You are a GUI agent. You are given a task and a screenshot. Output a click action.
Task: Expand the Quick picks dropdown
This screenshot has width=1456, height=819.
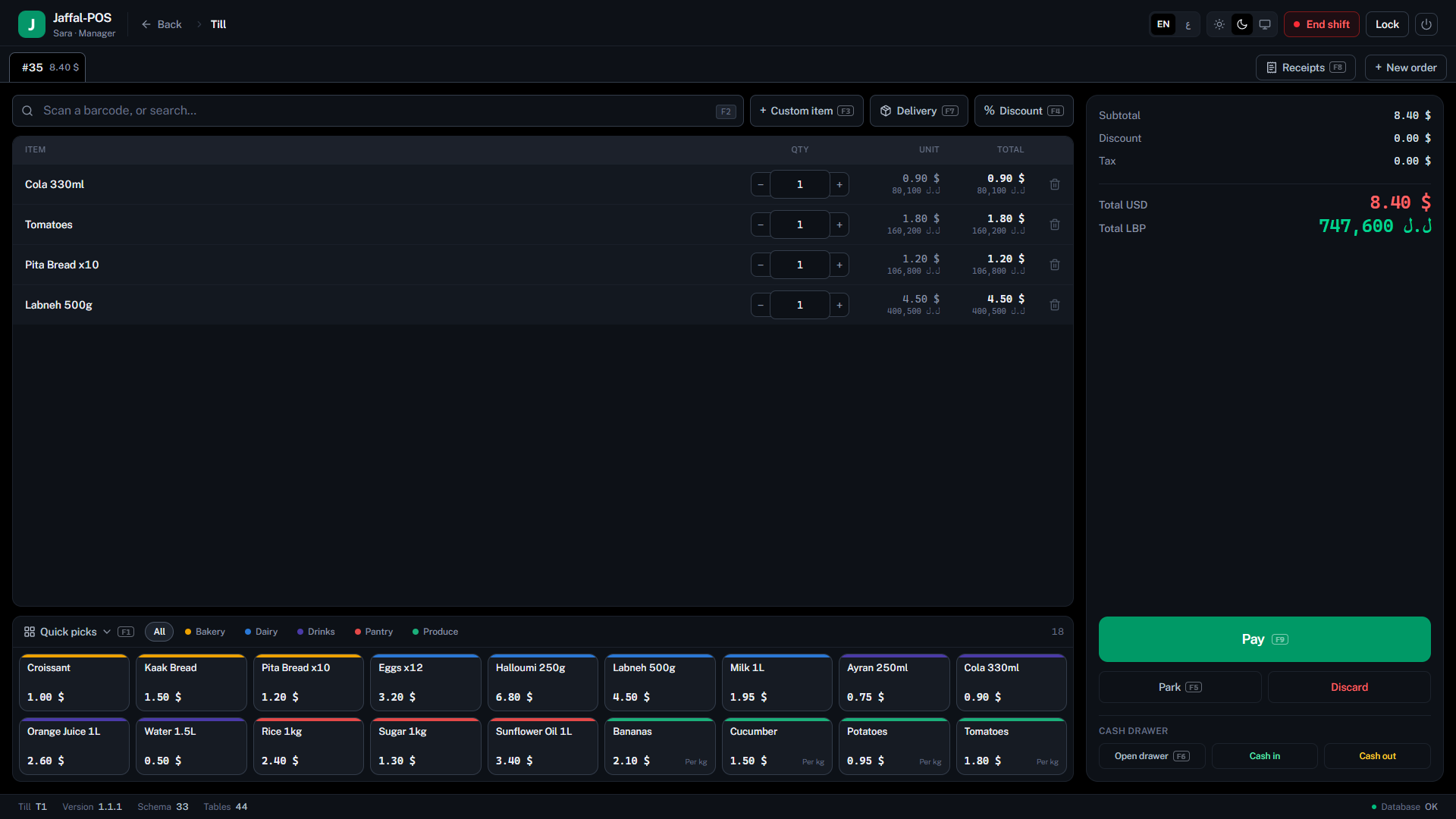click(x=79, y=632)
